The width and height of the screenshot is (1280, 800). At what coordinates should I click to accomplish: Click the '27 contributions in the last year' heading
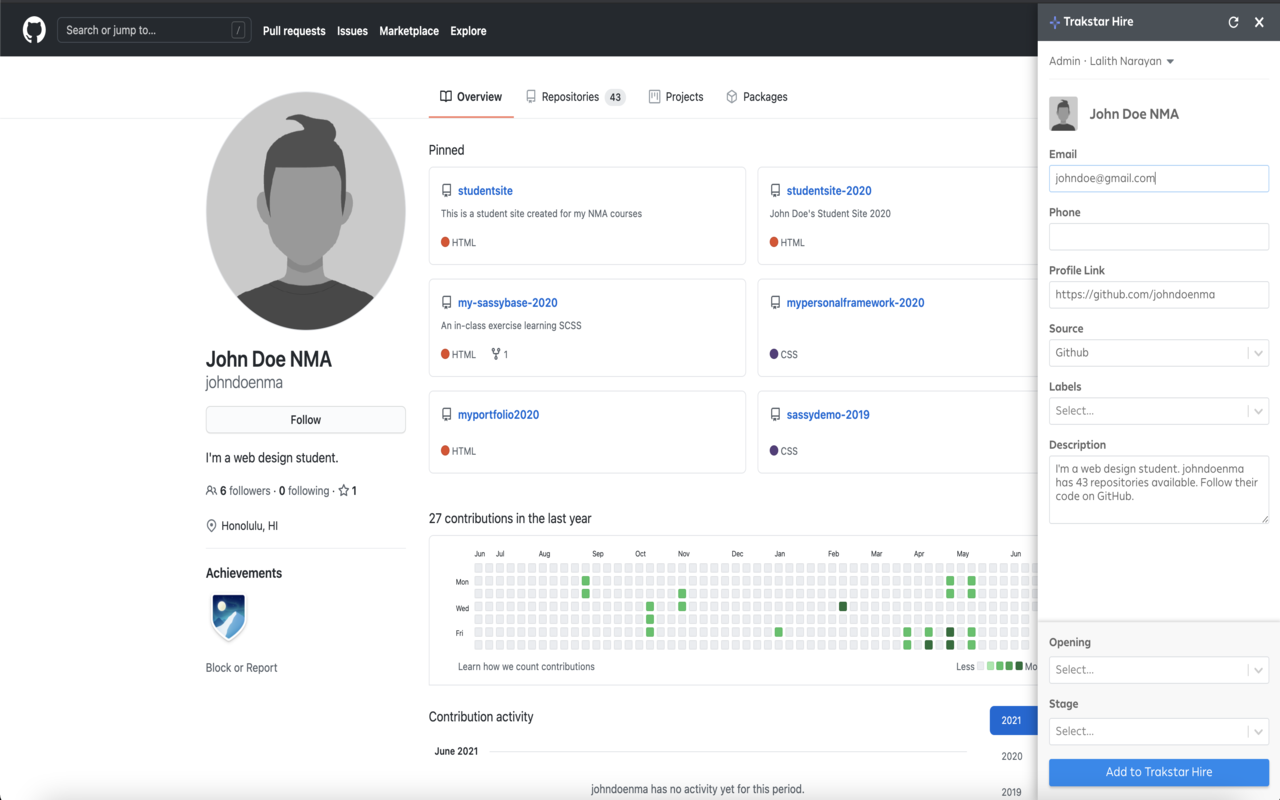[x=510, y=519]
